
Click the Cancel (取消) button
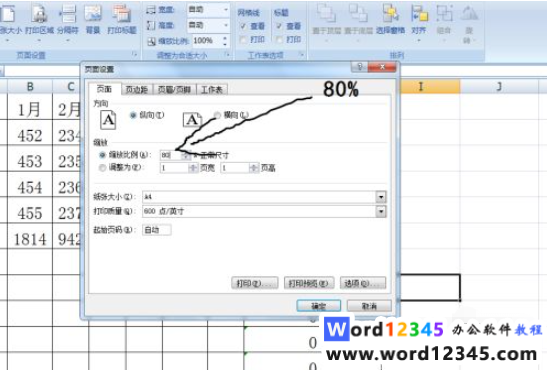(369, 306)
